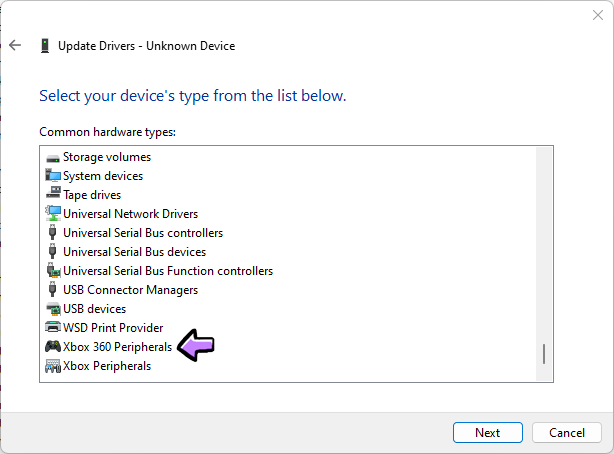Click the Universal Network Drivers icon
The height and width of the screenshot is (454, 614).
[x=53, y=214]
